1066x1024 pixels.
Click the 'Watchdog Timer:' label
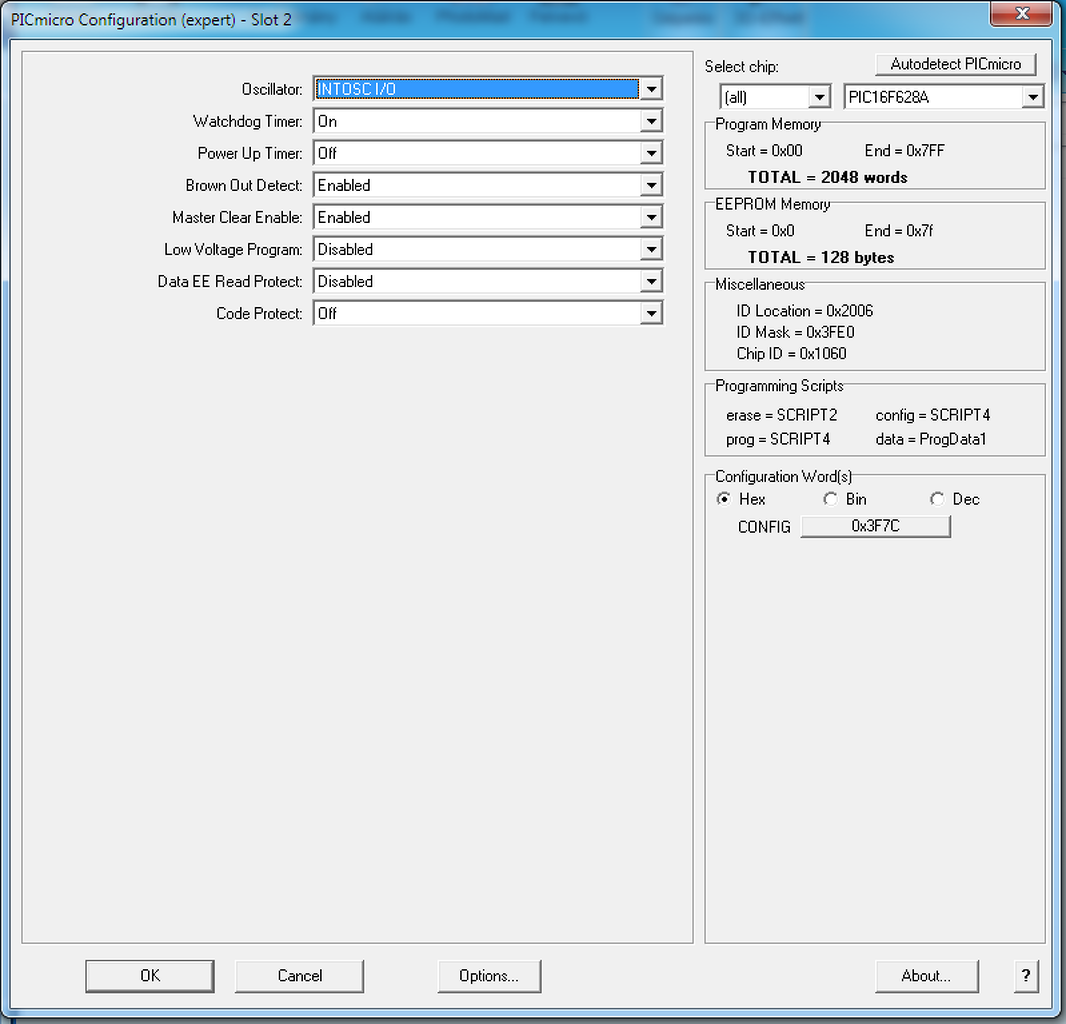click(x=247, y=121)
